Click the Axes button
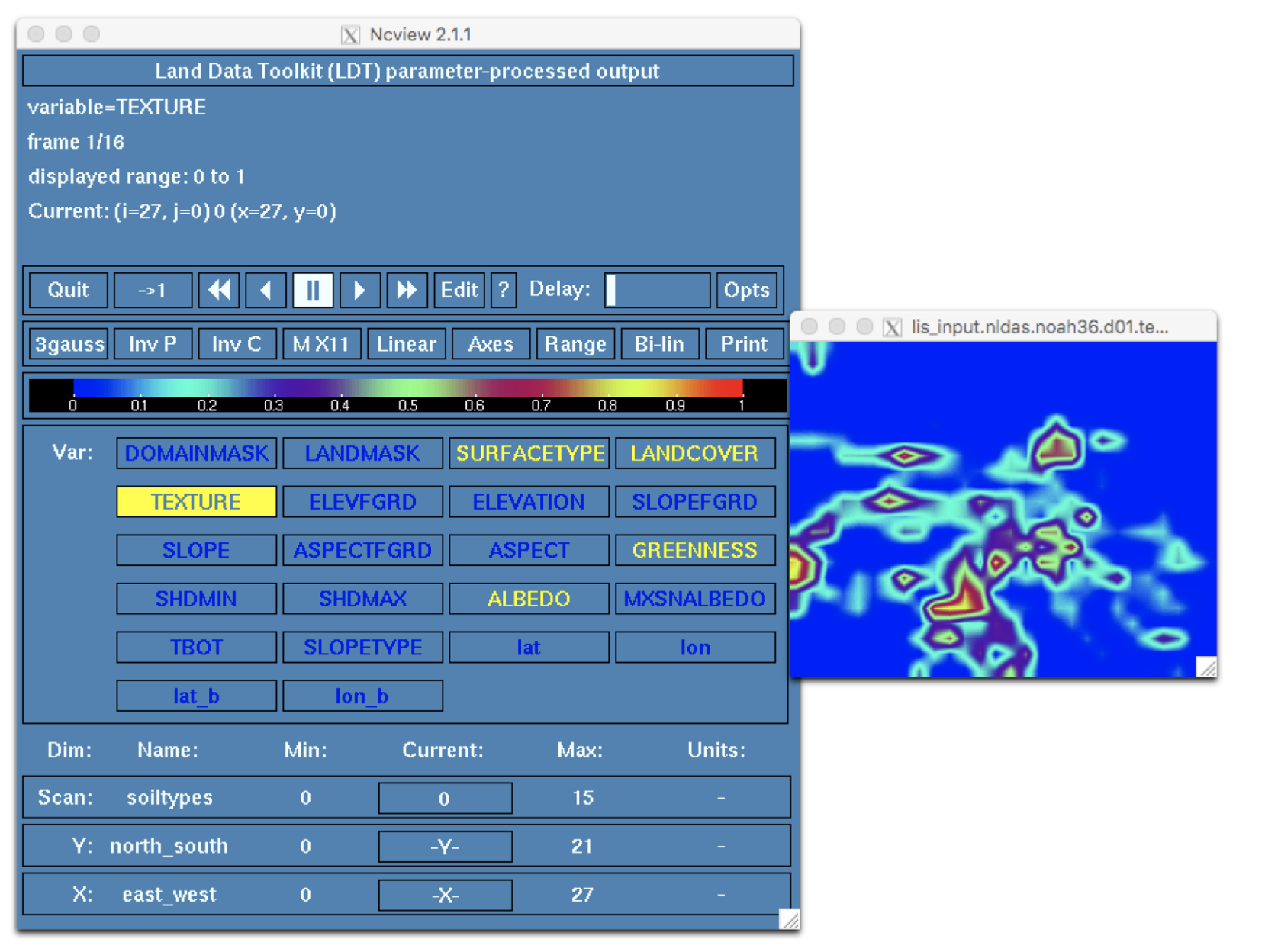Viewport: 1265px width, 952px height. click(491, 344)
